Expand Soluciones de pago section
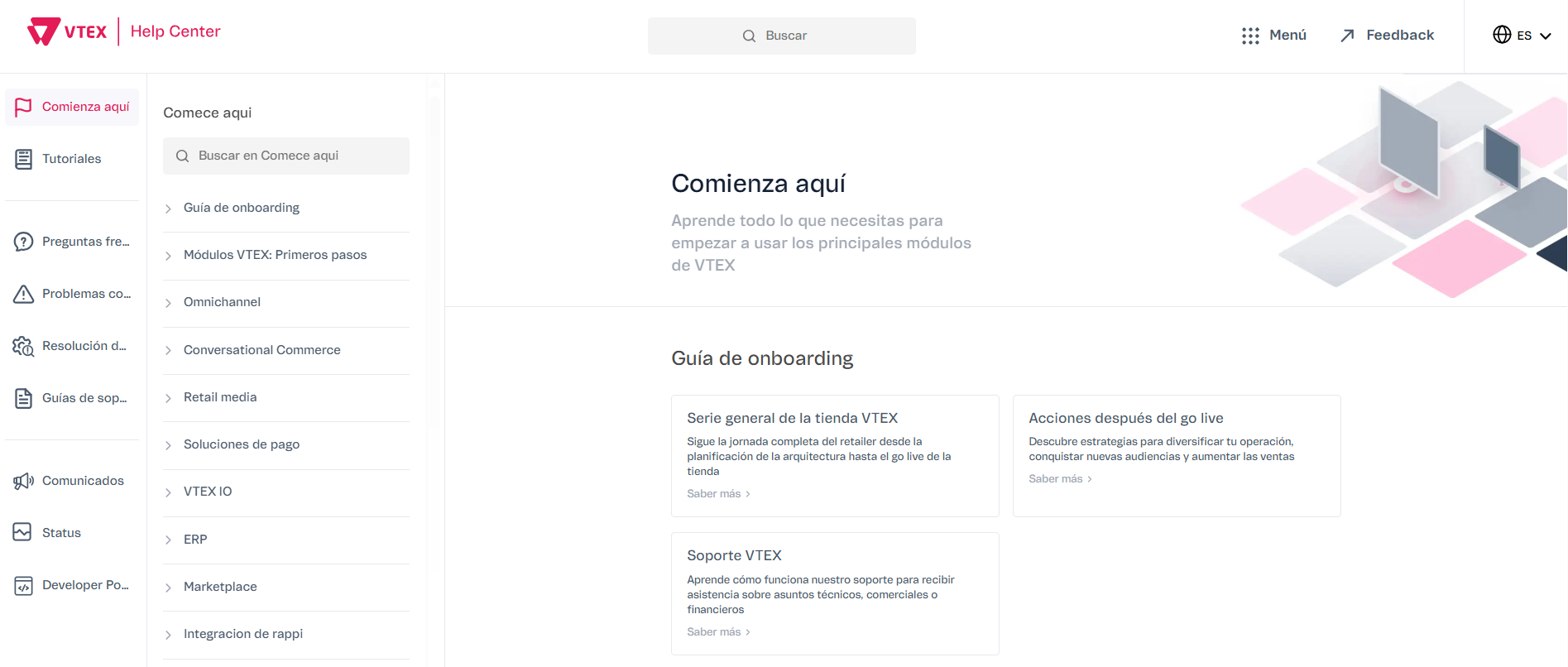 click(x=168, y=445)
